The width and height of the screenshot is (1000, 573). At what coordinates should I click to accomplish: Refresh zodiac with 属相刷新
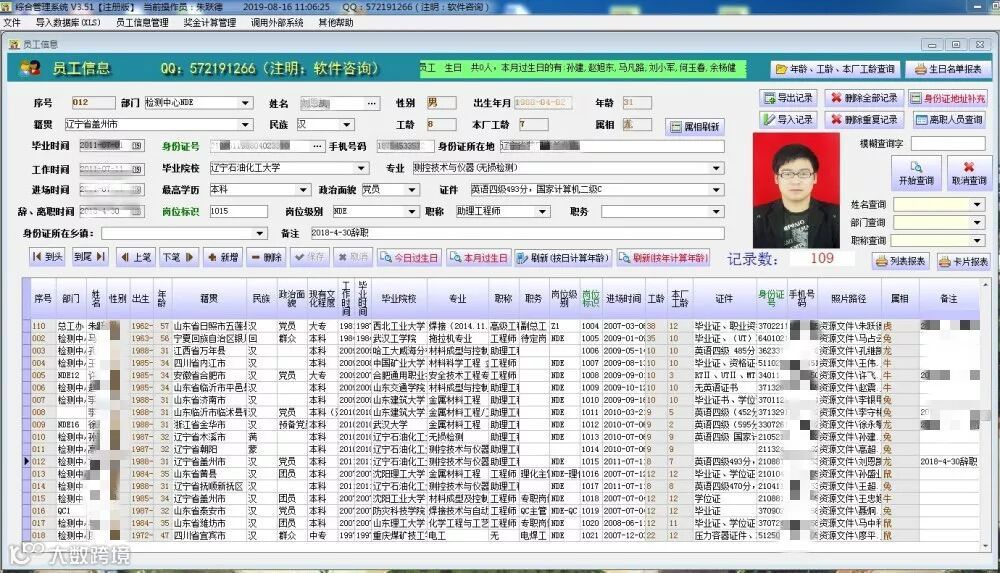pos(695,126)
